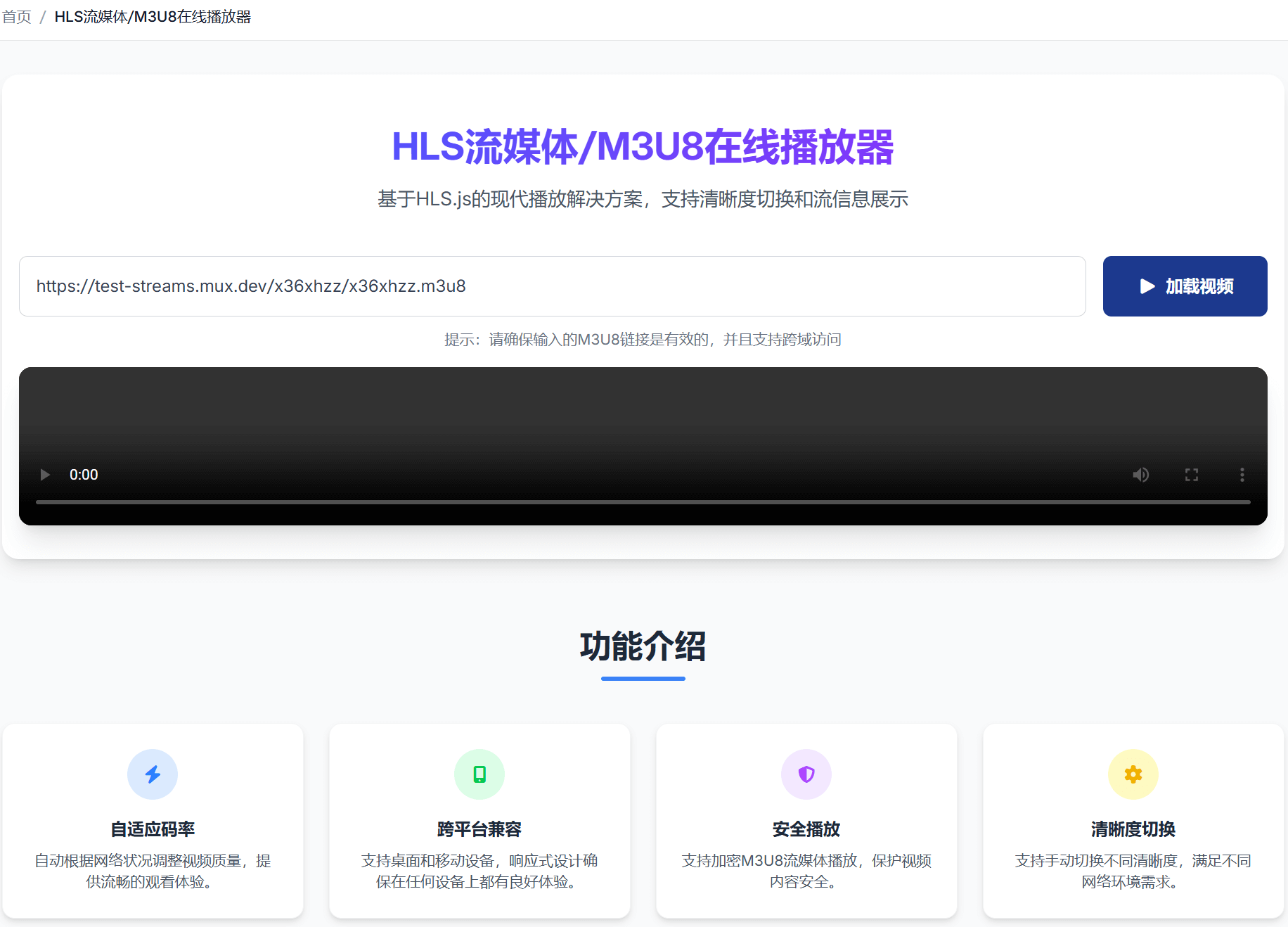The image size is (1288, 927).
Task: Click the 首页 breadcrumb link
Action: click(x=15, y=15)
